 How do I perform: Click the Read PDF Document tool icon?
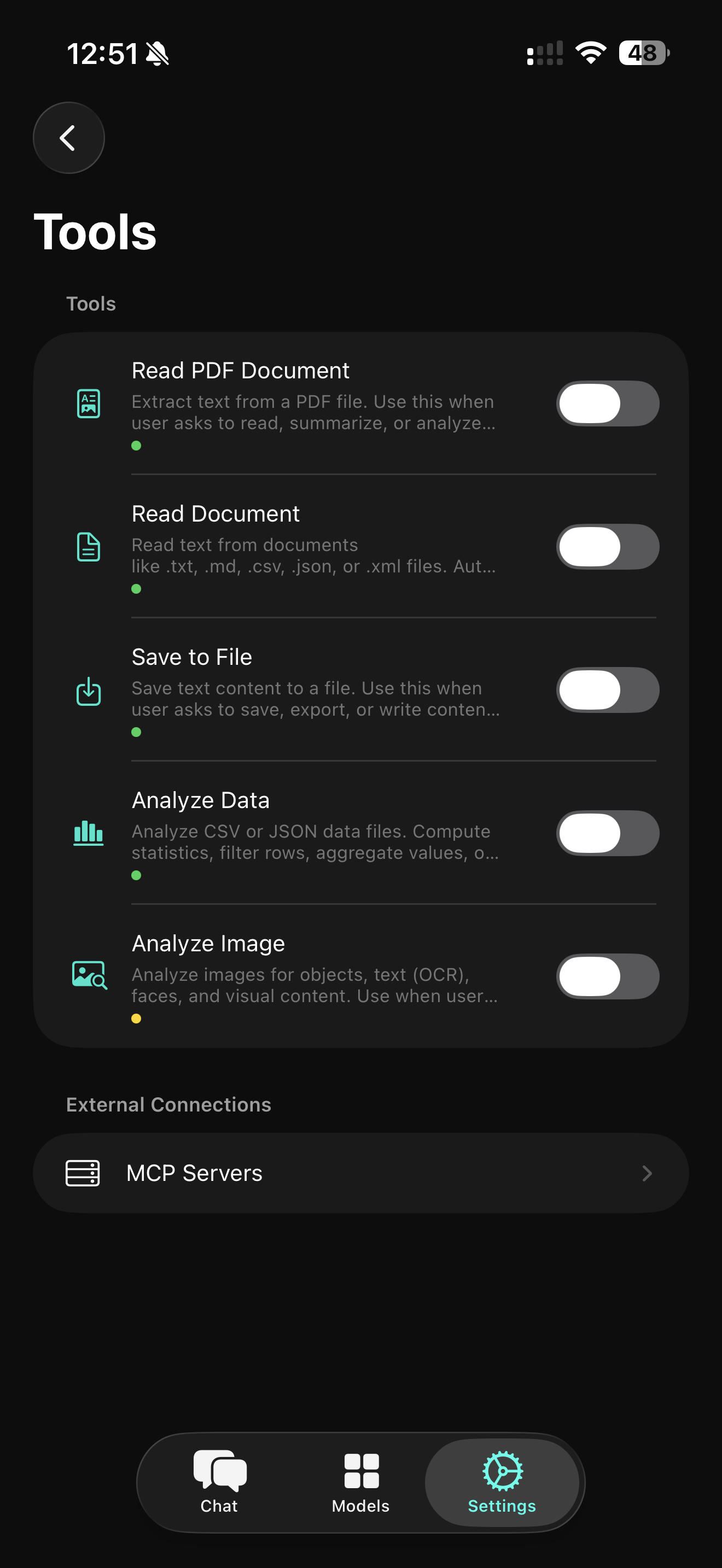tap(88, 403)
